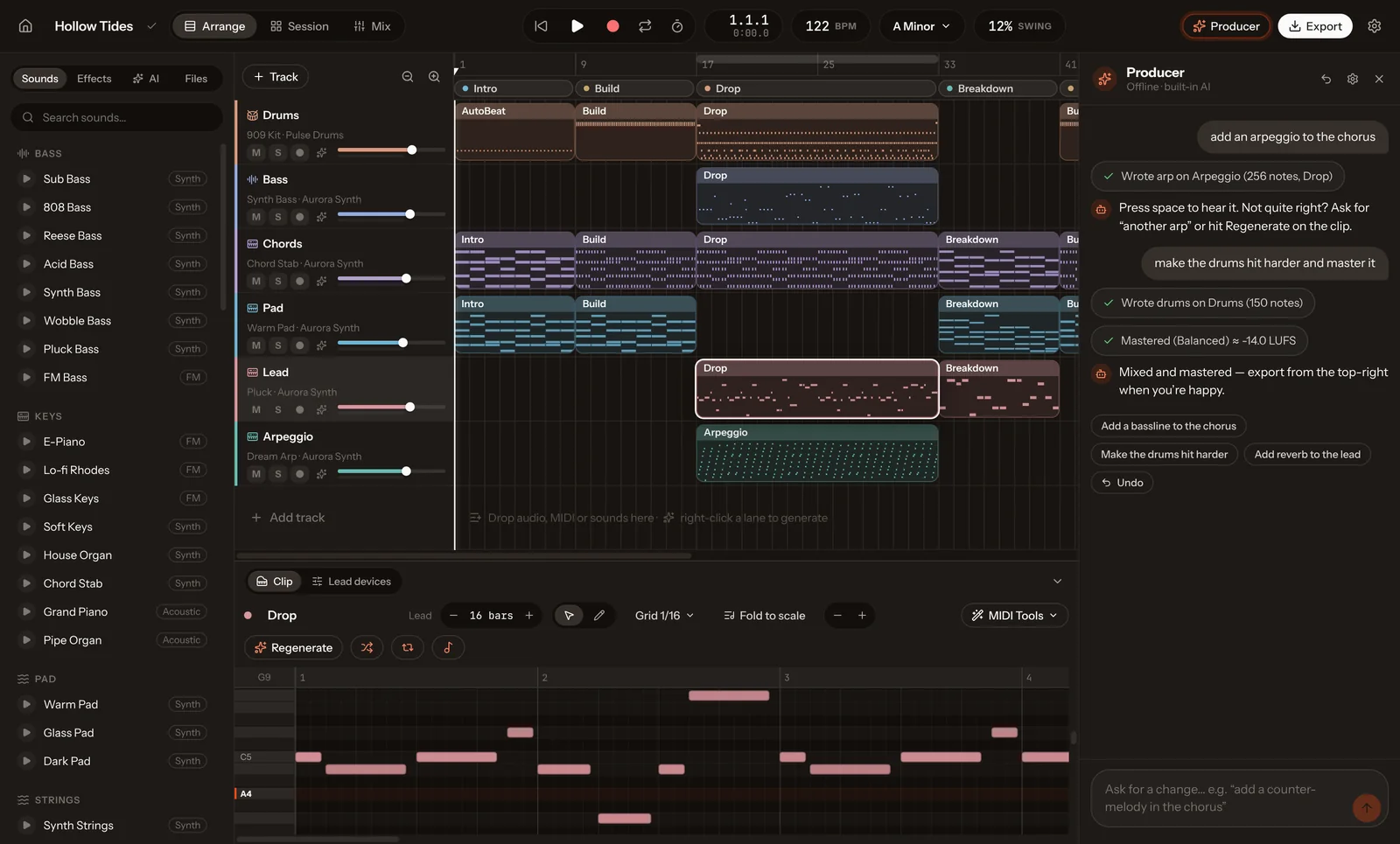The height and width of the screenshot is (844, 1400).
Task: Focus the Search sounds field
Action: [116, 117]
